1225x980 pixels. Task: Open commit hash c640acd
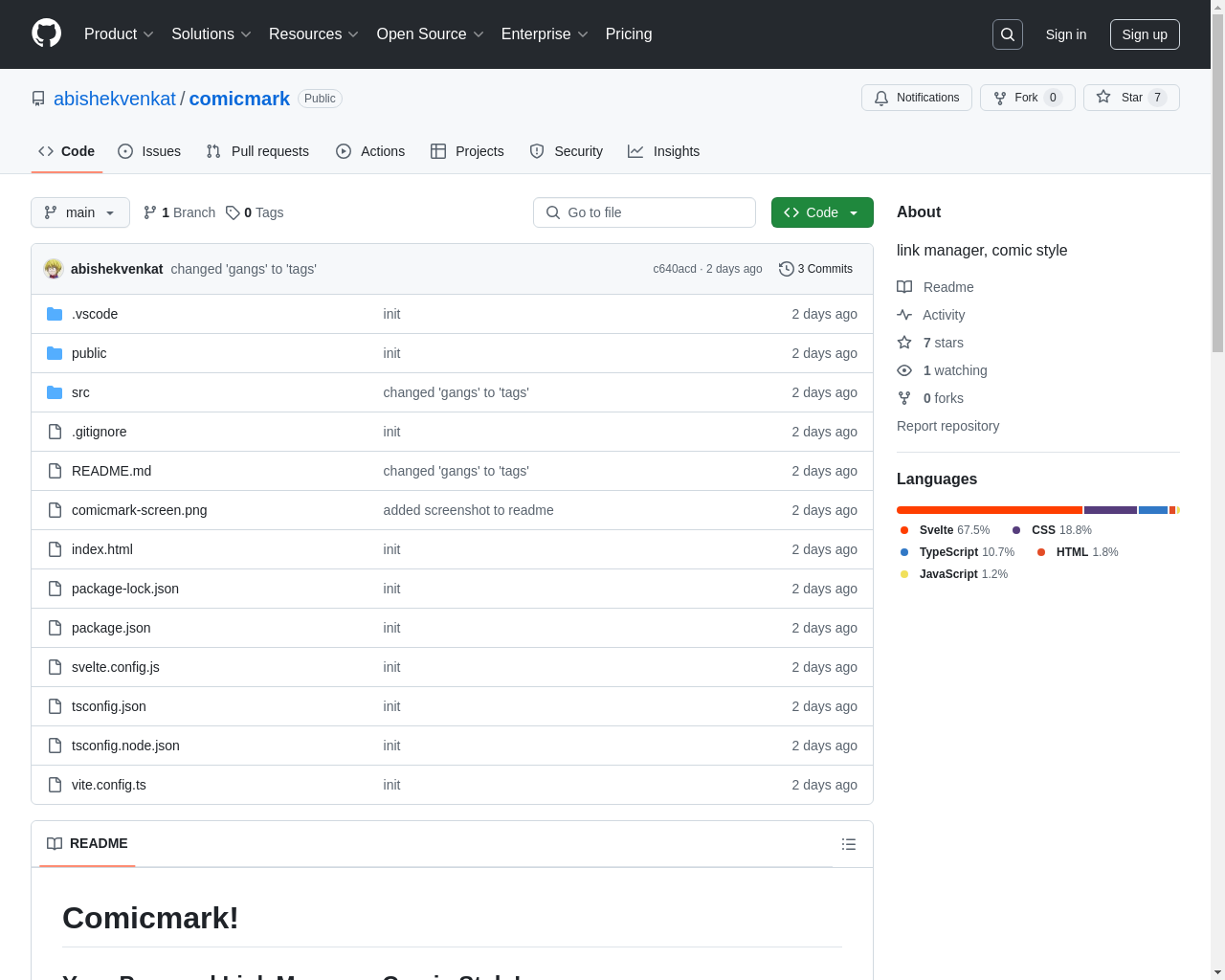[x=675, y=269]
